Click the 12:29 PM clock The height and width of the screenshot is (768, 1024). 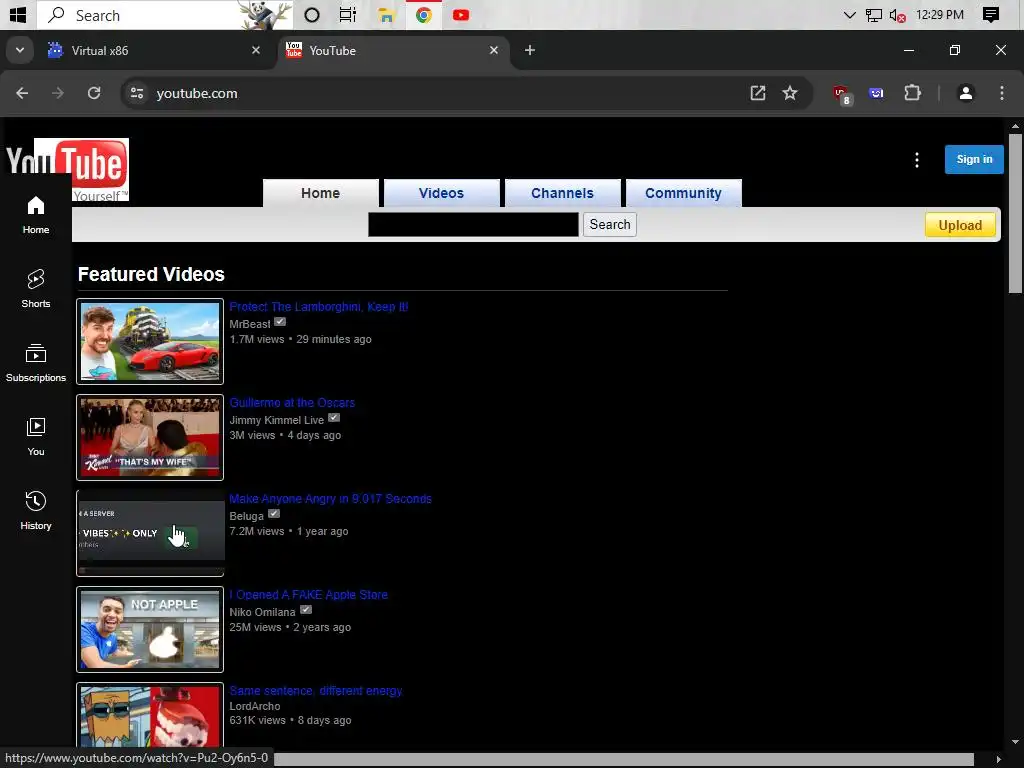point(940,15)
